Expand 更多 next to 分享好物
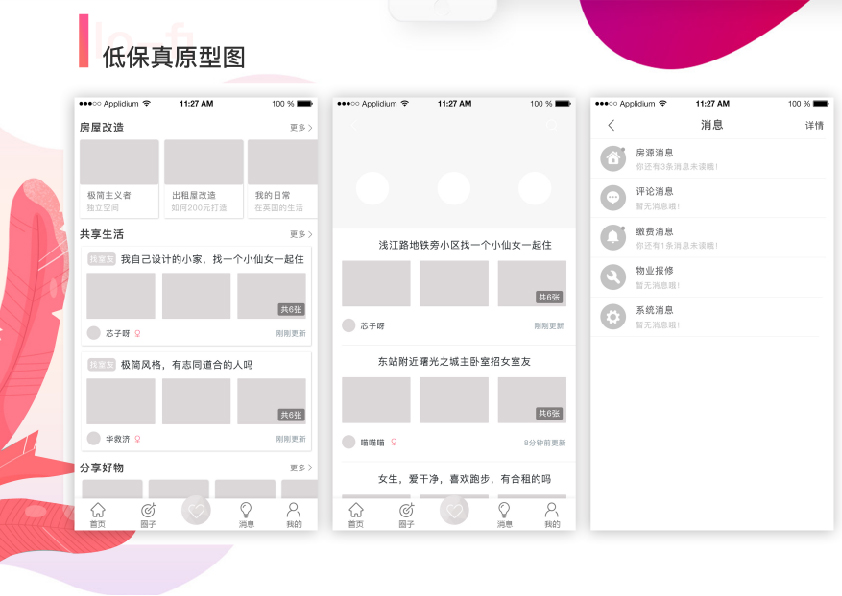Image resolution: width=842 pixels, height=596 pixels. coord(301,468)
